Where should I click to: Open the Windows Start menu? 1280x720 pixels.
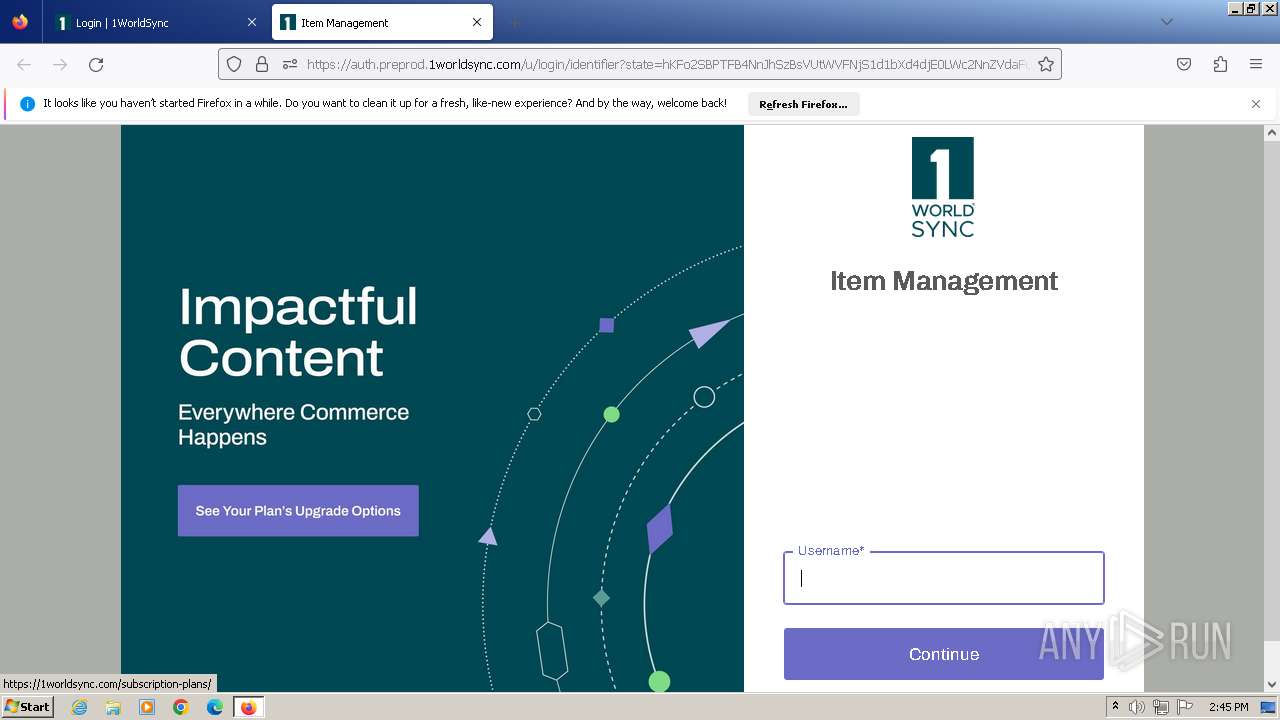(27, 707)
